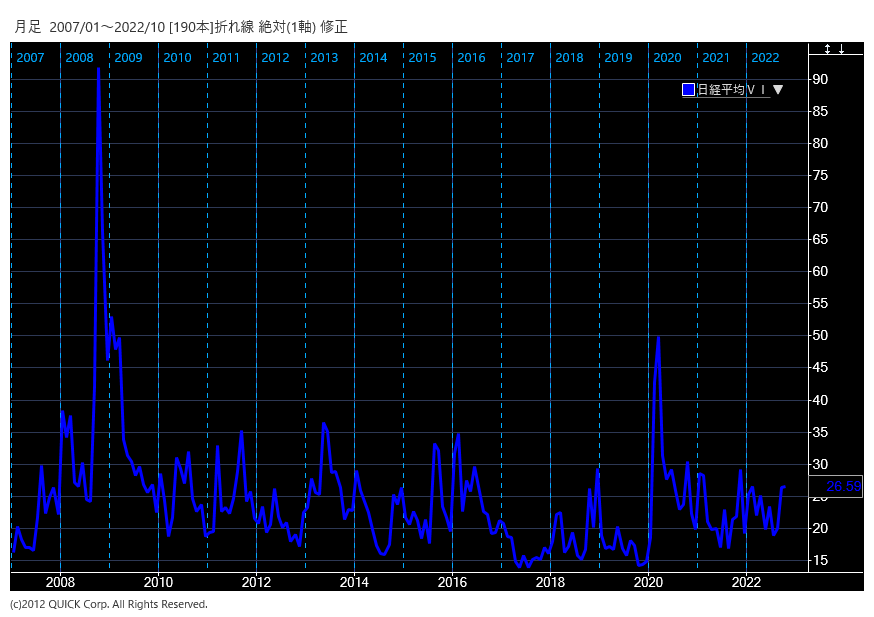Click the 月足 monthly period label in header
The image size is (874, 617).
(28, 27)
